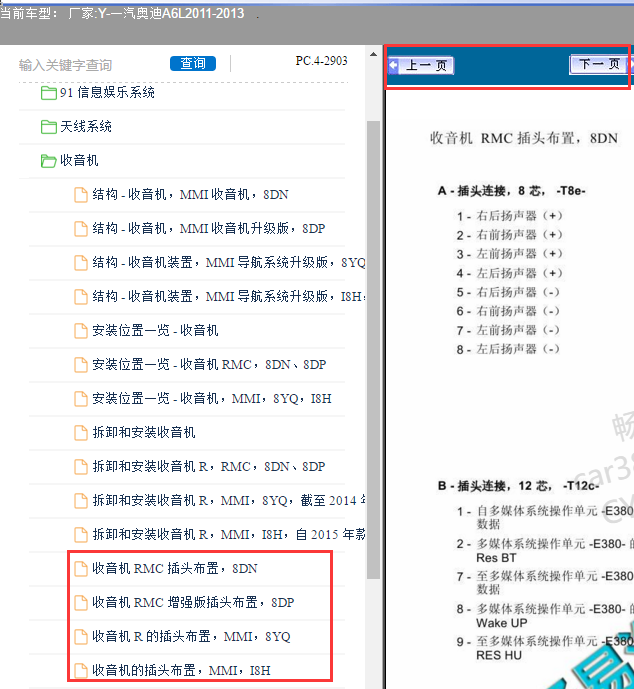Go to next page with 下一页 button
The image size is (634, 689).
599,65
